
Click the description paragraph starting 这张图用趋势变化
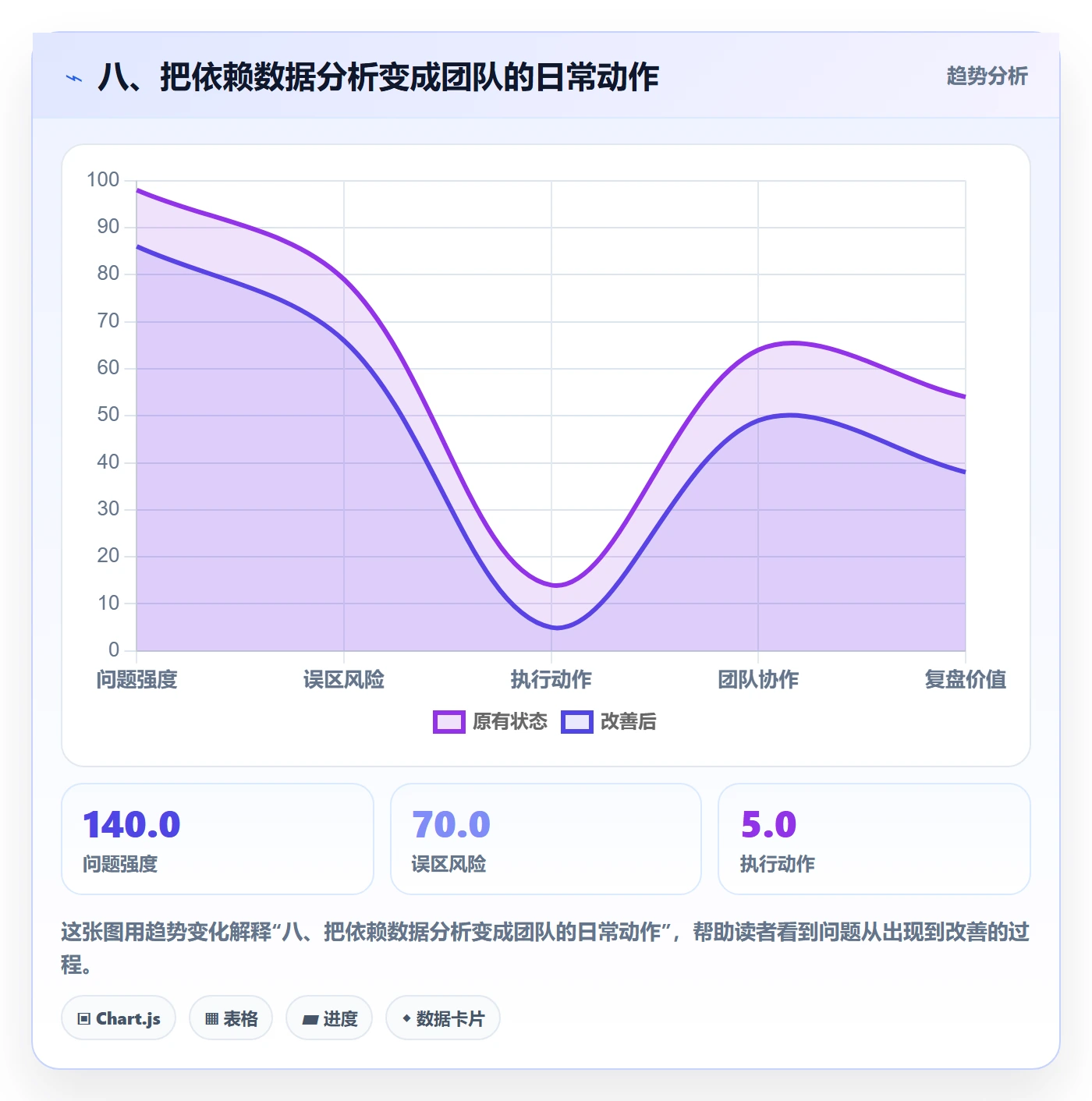click(x=545, y=947)
